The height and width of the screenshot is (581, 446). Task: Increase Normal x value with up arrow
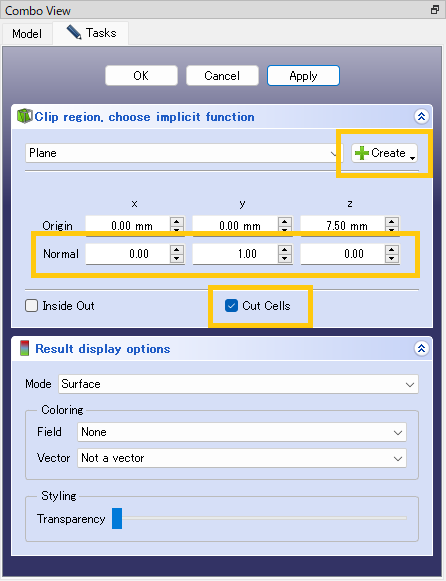[x=177, y=249]
